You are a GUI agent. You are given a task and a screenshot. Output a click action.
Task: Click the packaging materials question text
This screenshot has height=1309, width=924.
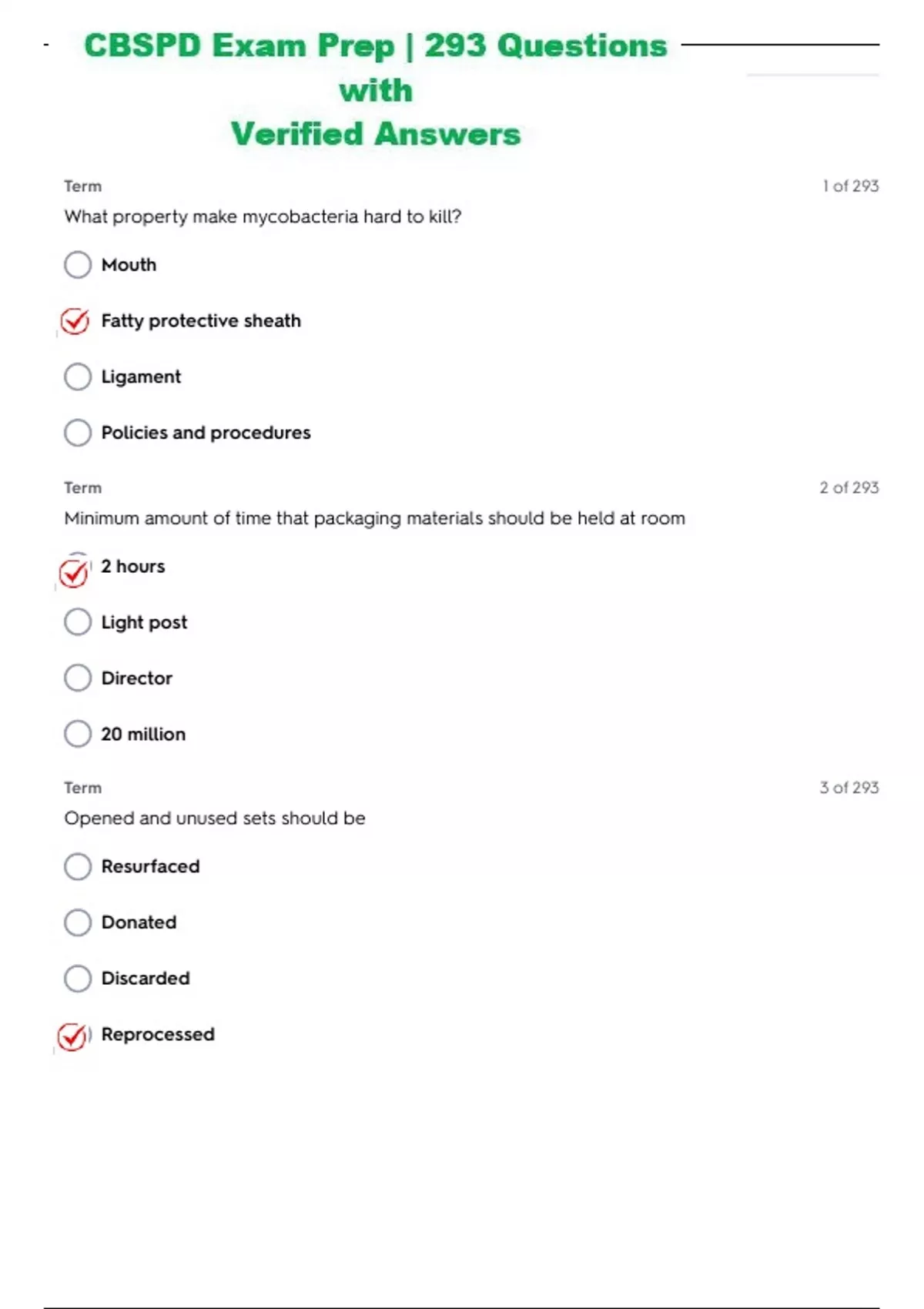pyautogui.click(x=374, y=518)
